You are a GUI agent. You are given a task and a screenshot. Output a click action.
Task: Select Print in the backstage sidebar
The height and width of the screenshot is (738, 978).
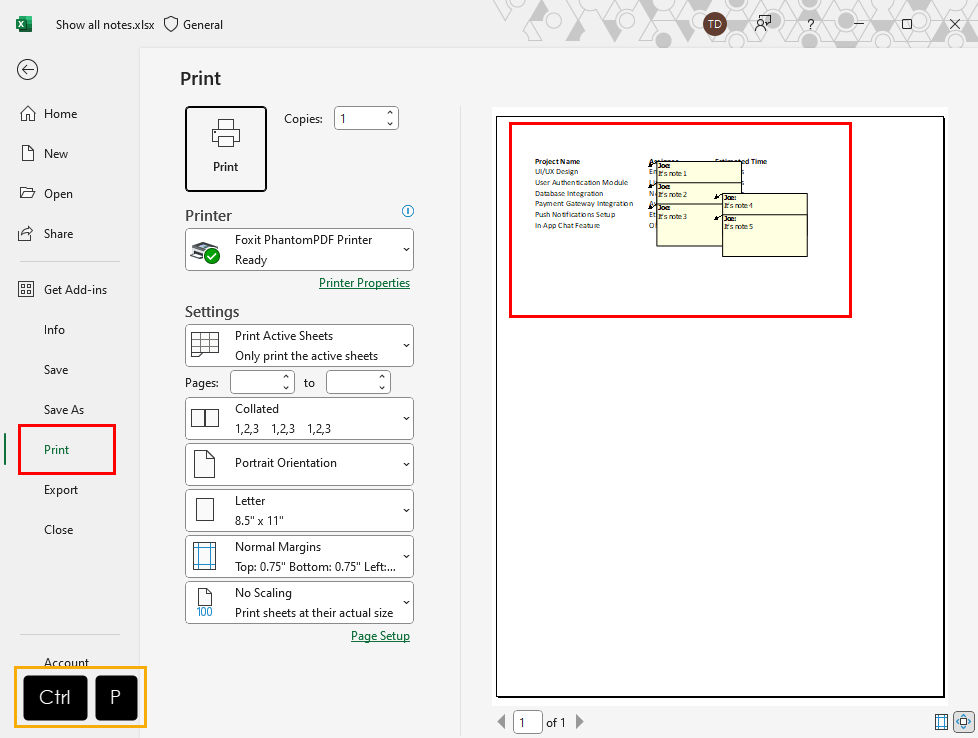coord(56,449)
